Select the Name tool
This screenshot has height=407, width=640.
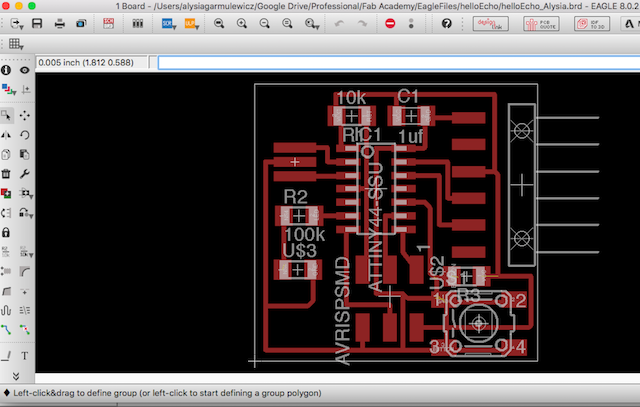(6, 252)
